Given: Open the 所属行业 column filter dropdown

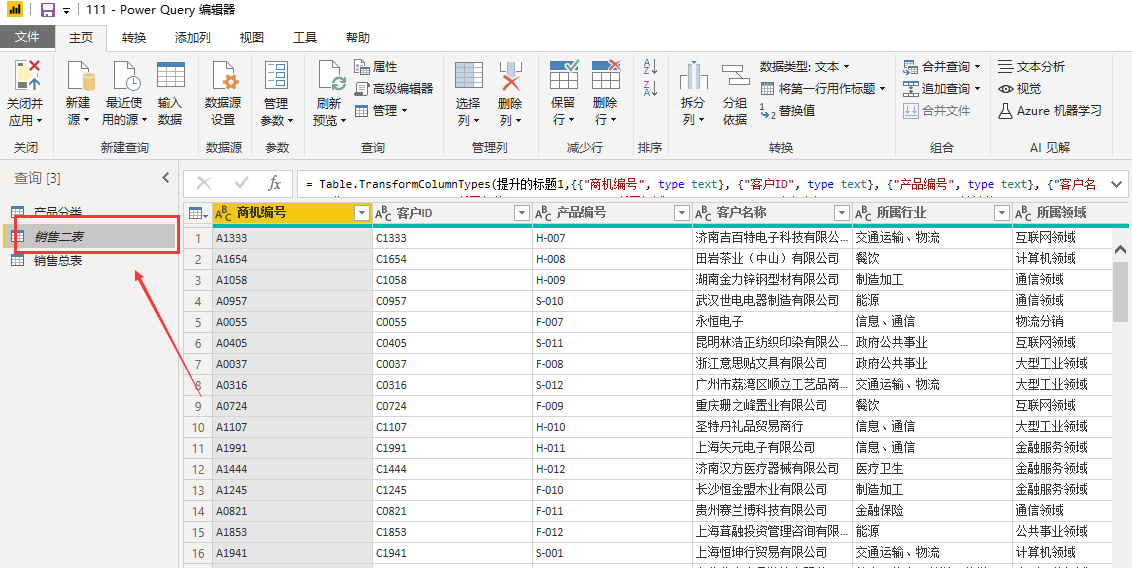Looking at the screenshot, I should (1001, 213).
